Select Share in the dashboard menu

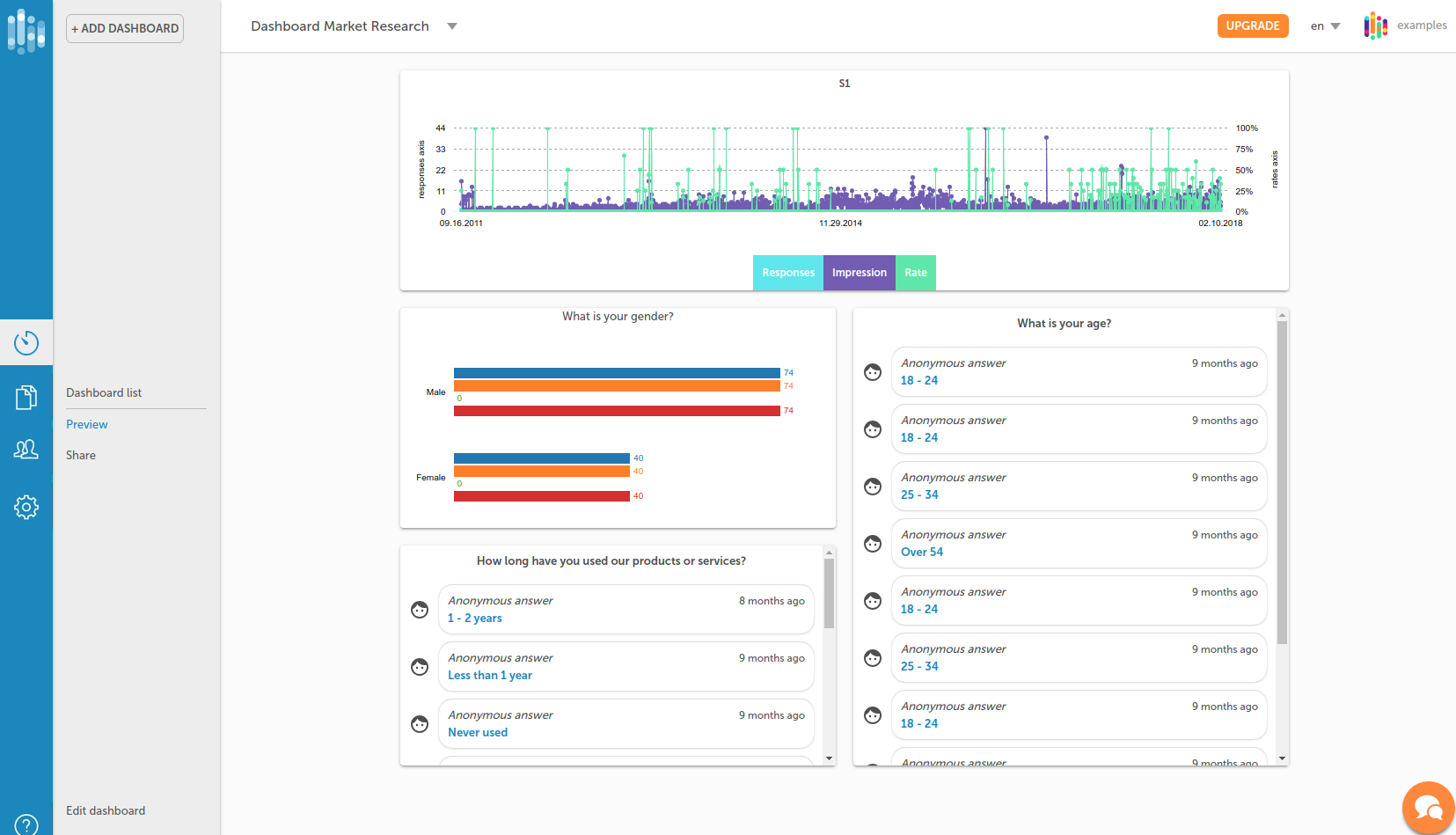pos(81,455)
